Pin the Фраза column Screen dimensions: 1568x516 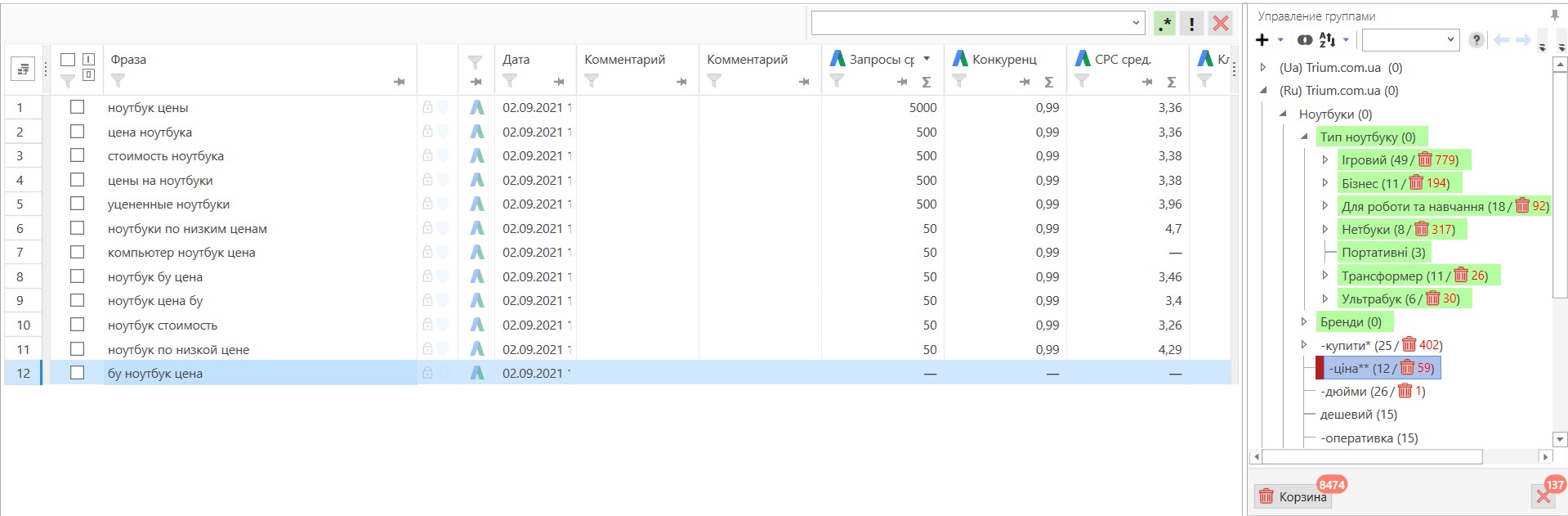coord(399,82)
